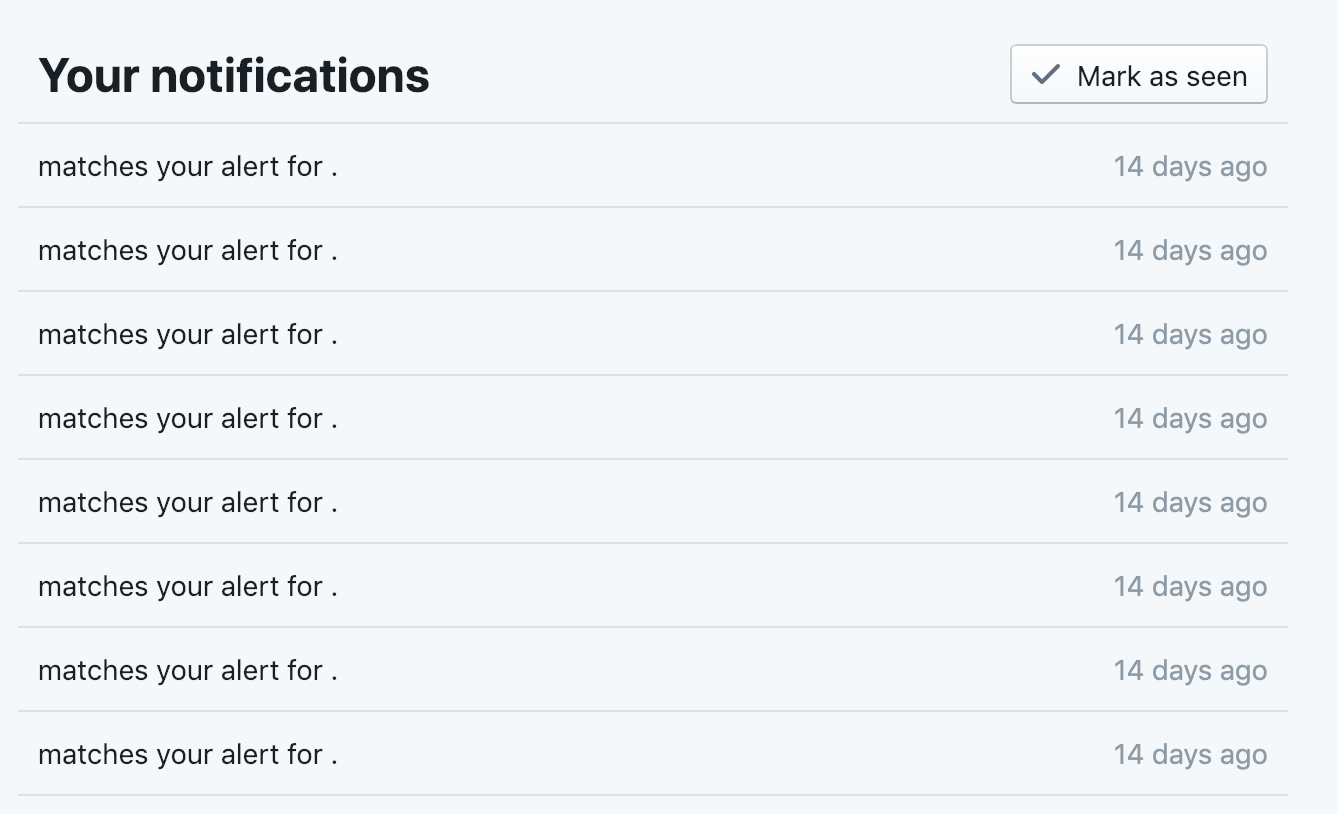Image resolution: width=1338 pixels, height=814 pixels.
Task: Click the last 14 days ago timestamp
Action: [x=1190, y=754]
